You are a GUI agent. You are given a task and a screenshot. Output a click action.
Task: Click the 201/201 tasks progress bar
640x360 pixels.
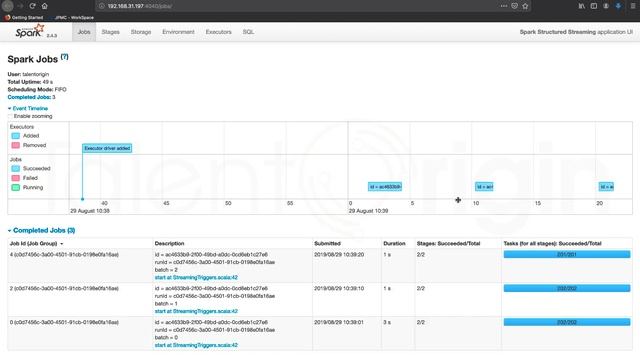pyautogui.click(x=567, y=254)
